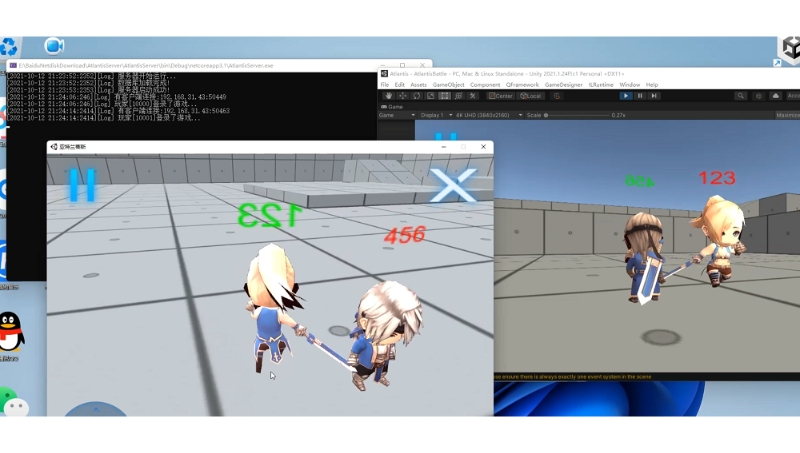
Task: Click the event system warning in status bar
Action: pyautogui.click(x=573, y=377)
